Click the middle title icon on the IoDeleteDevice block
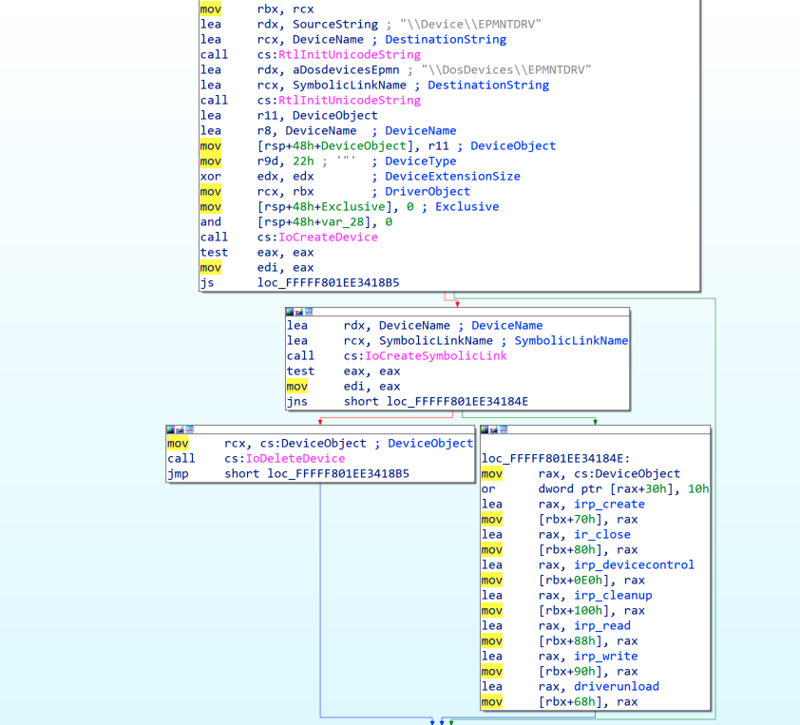 click(x=179, y=430)
